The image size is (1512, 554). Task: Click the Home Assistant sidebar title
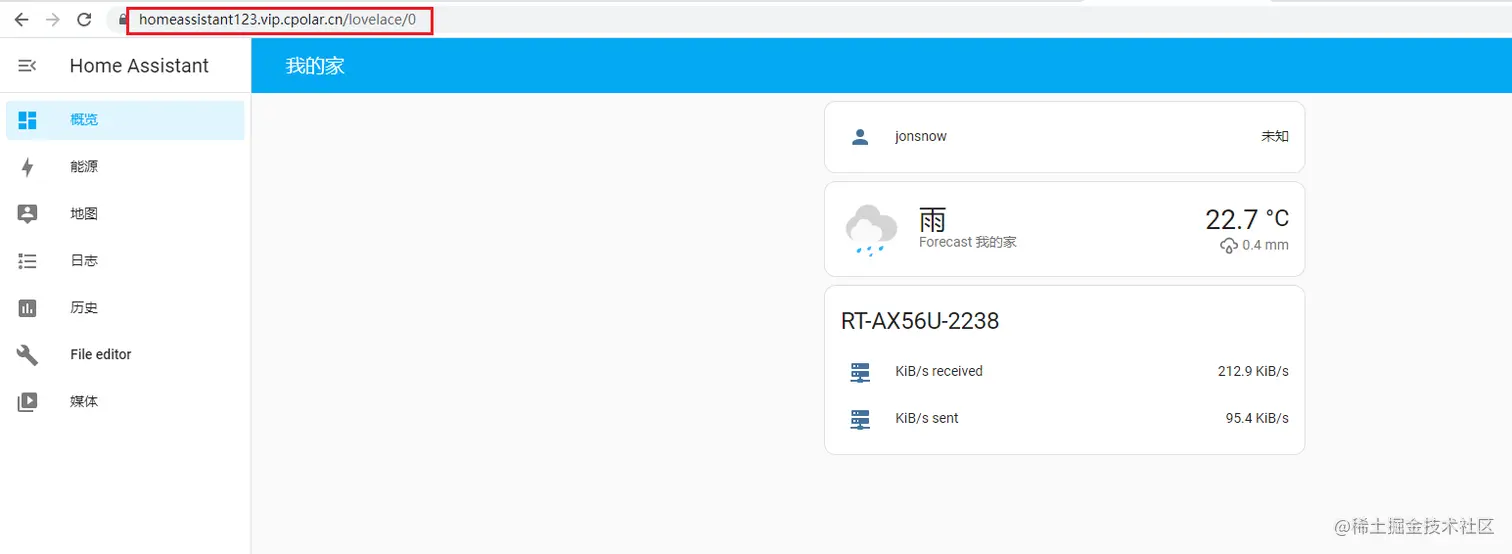(139, 66)
